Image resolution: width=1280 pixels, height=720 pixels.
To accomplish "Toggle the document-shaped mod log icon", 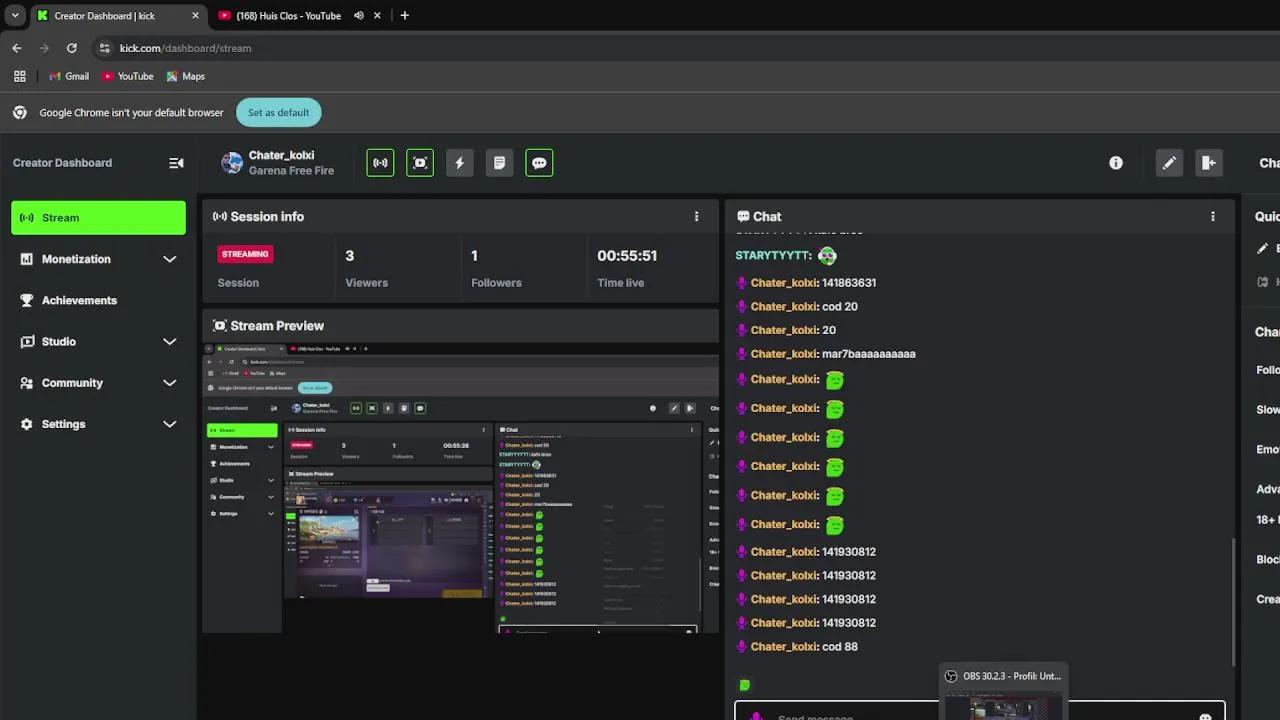I will coord(499,163).
